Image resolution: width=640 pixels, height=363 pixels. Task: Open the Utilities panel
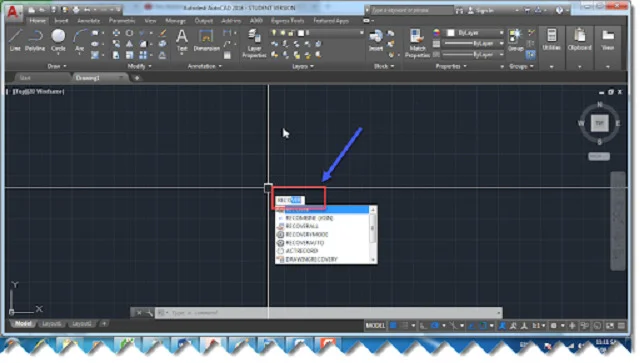tap(552, 40)
